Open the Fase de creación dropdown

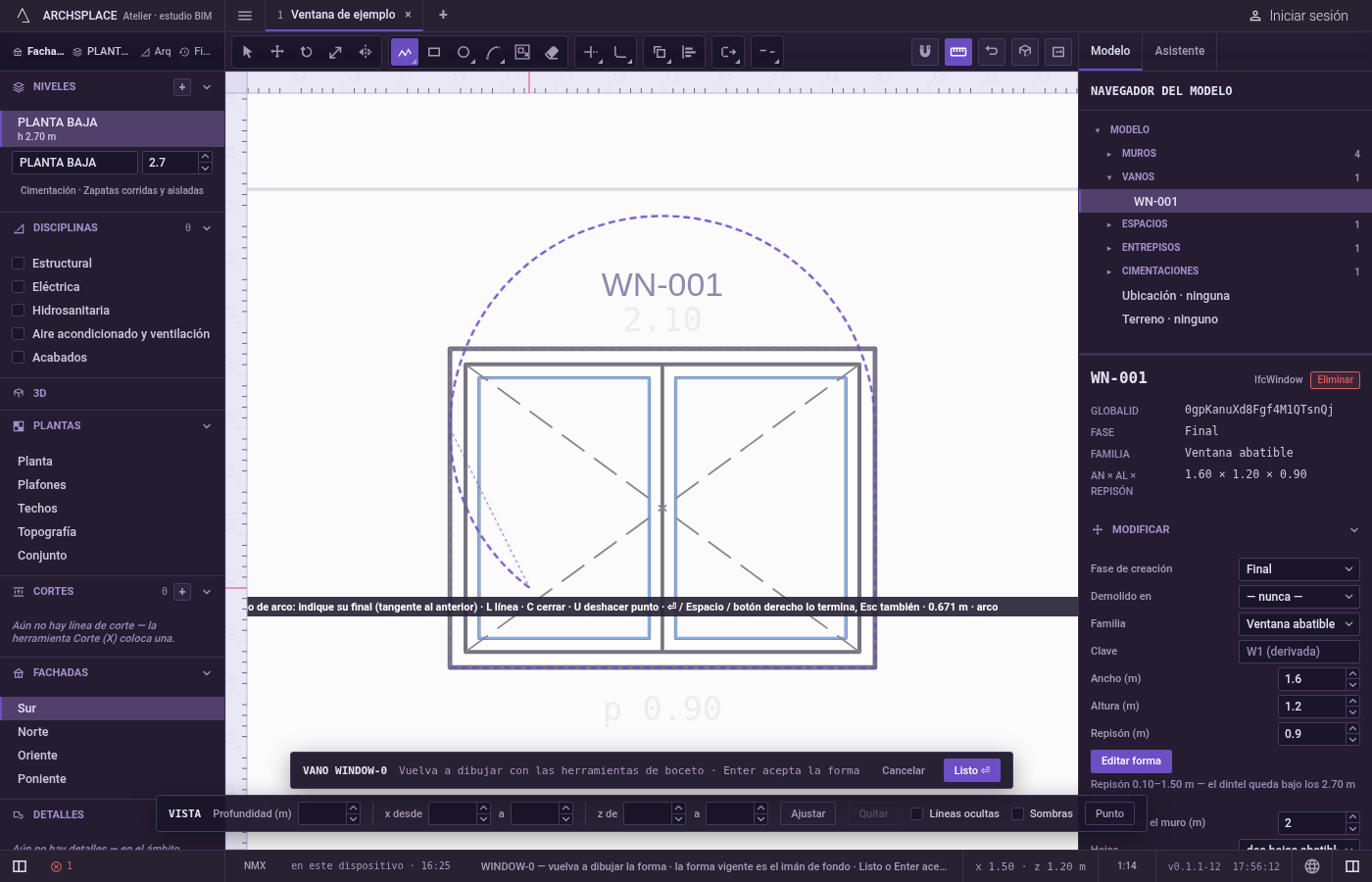pos(1299,569)
